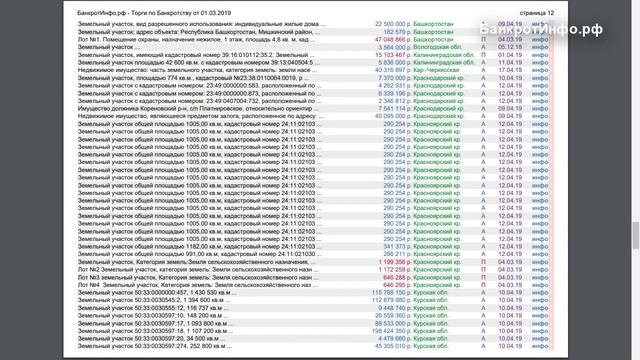Viewport: 640px width, 360px height.
Task: Click the row 'Земельный участок, имеющий кадастровый номер 39:16:010112:35.2'
Action: tap(196, 55)
